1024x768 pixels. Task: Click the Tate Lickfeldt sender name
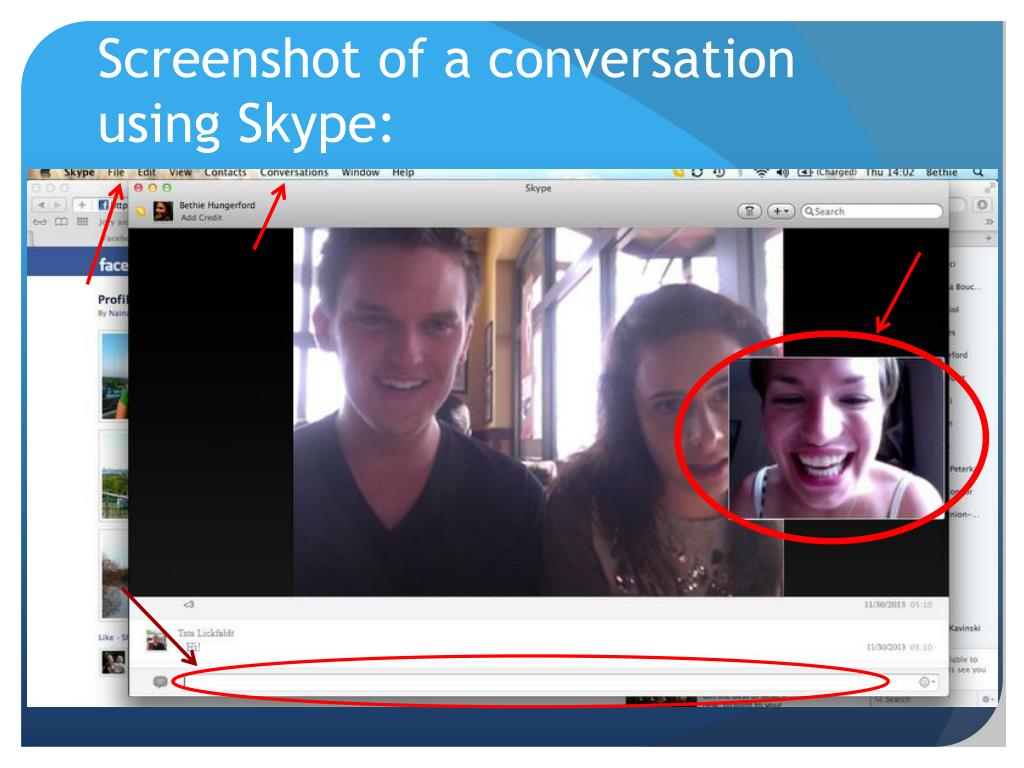pyautogui.click(x=206, y=633)
